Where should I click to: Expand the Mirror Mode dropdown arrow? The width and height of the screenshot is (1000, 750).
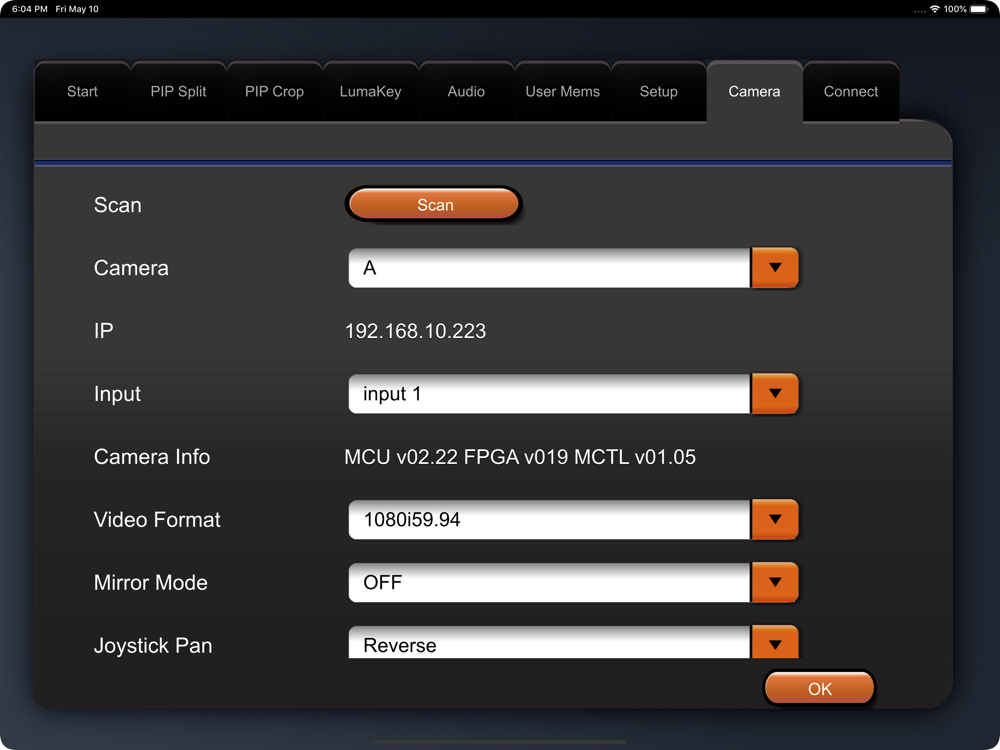click(775, 583)
